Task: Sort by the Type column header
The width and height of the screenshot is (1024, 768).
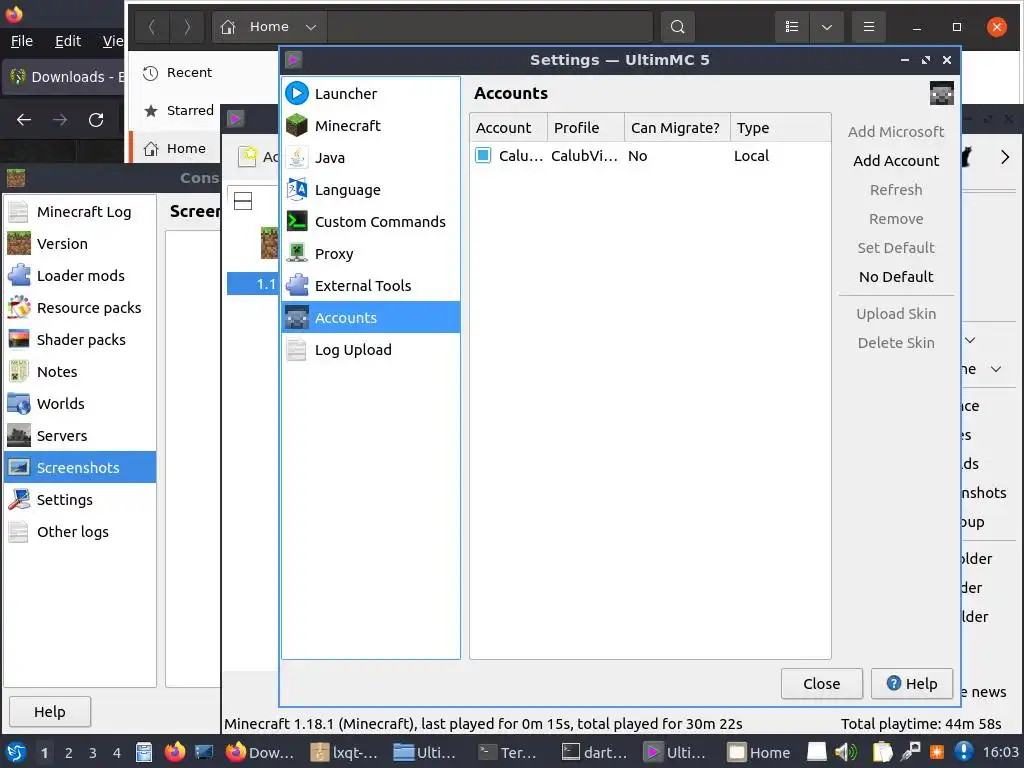Action: click(x=780, y=128)
